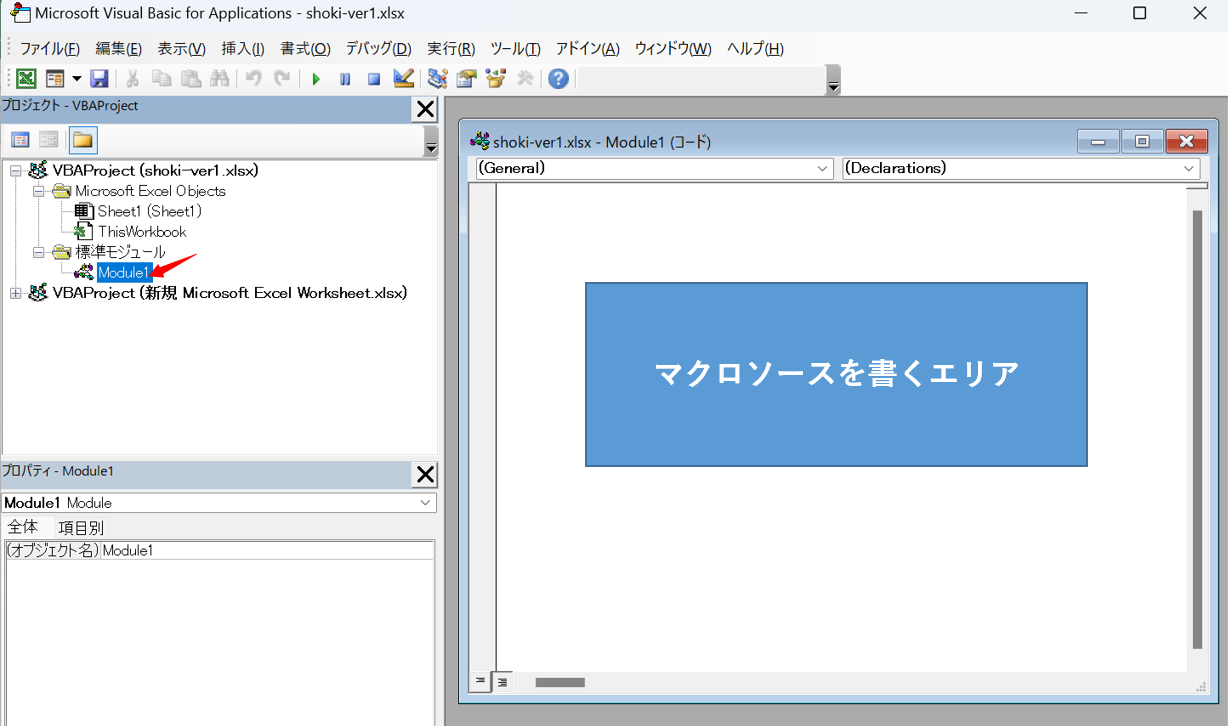The height and width of the screenshot is (726, 1228).
Task: Open the ヘルプ(H) menu
Action: (x=755, y=49)
